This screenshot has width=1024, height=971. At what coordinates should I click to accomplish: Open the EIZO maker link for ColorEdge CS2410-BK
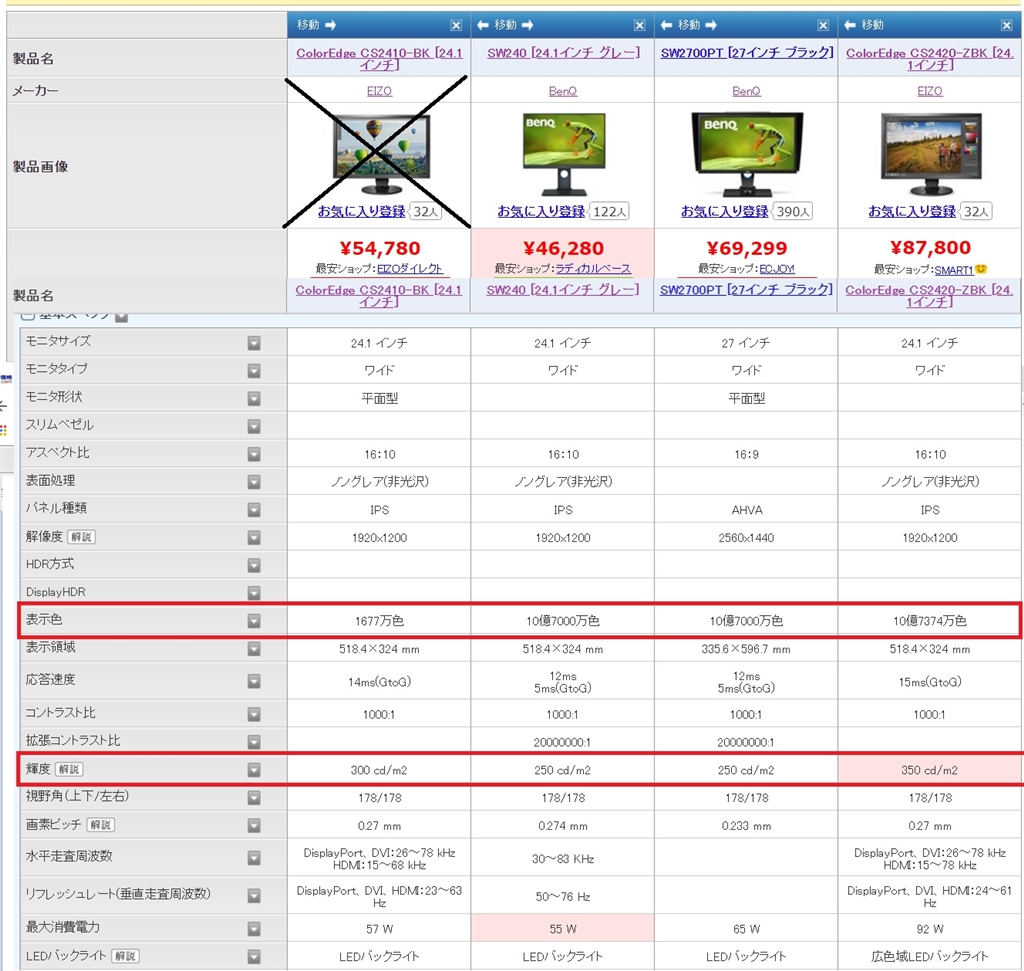[x=379, y=91]
